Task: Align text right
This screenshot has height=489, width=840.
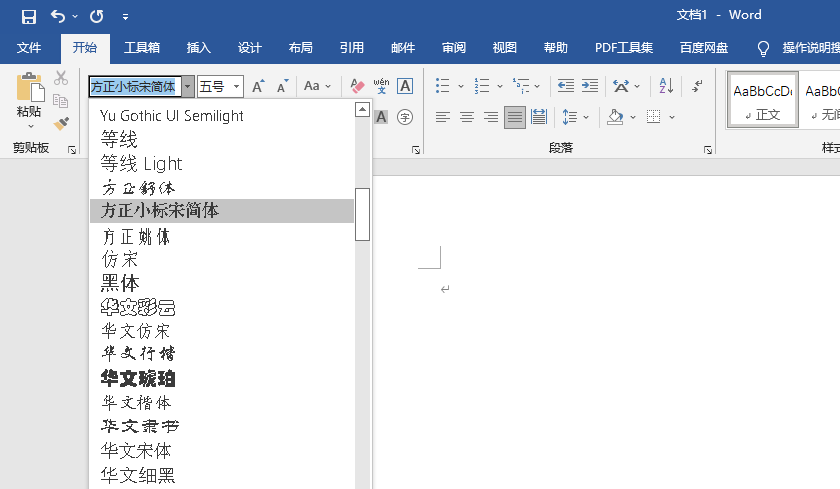Action: [x=491, y=117]
